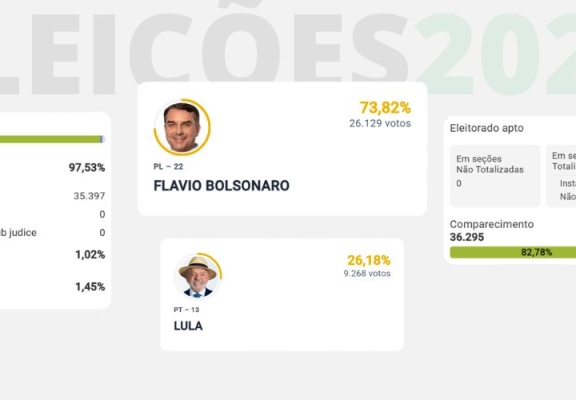Image resolution: width=576 pixels, height=400 pixels.
Task: Click Flavio Bolsonaro's candidate photo
Action: click(x=182, y=127)
